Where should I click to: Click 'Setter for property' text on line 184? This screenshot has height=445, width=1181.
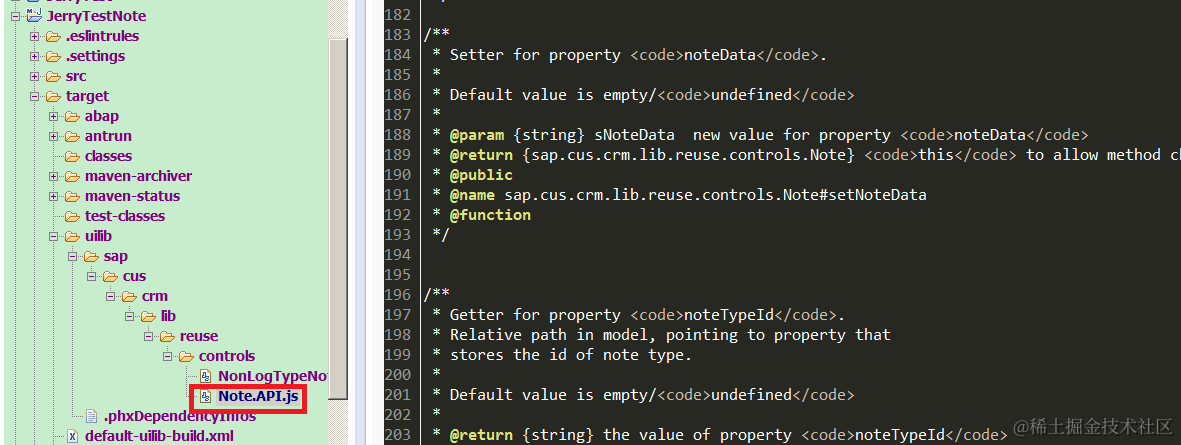coord(536,55)
